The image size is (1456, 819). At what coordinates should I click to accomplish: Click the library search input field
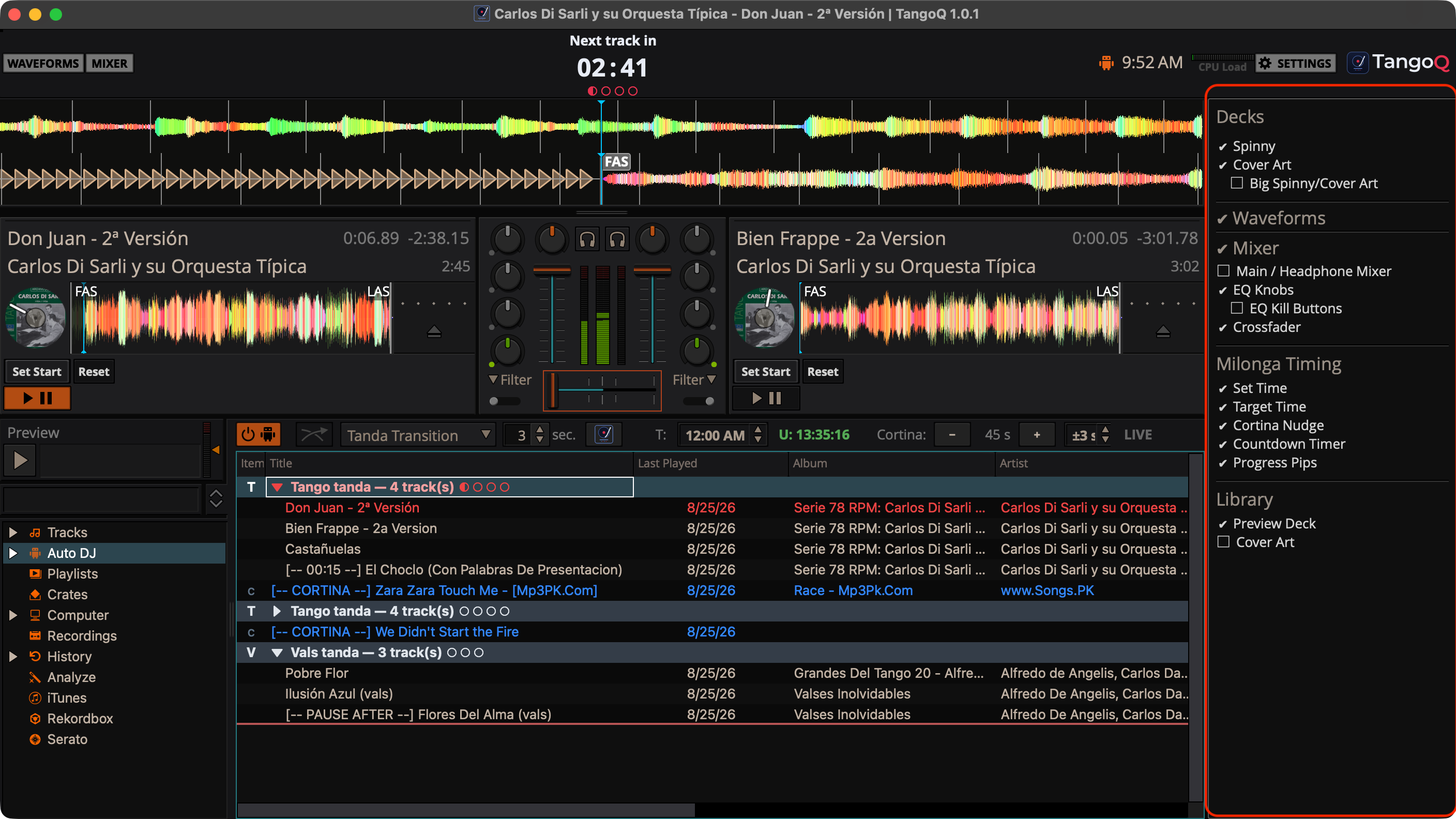click(x=102, y=499)
